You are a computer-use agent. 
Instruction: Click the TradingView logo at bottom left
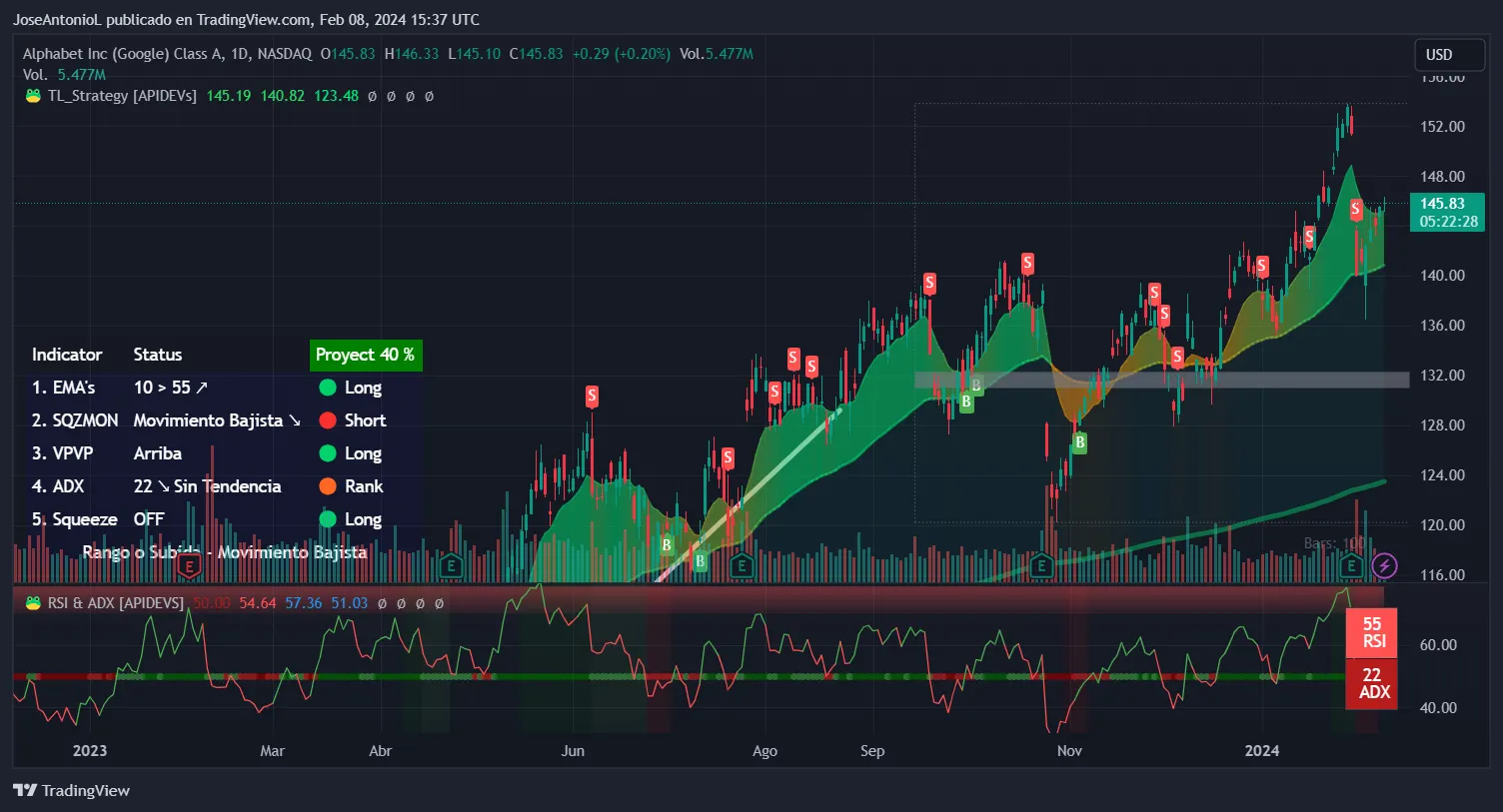[x=72, y=791]
